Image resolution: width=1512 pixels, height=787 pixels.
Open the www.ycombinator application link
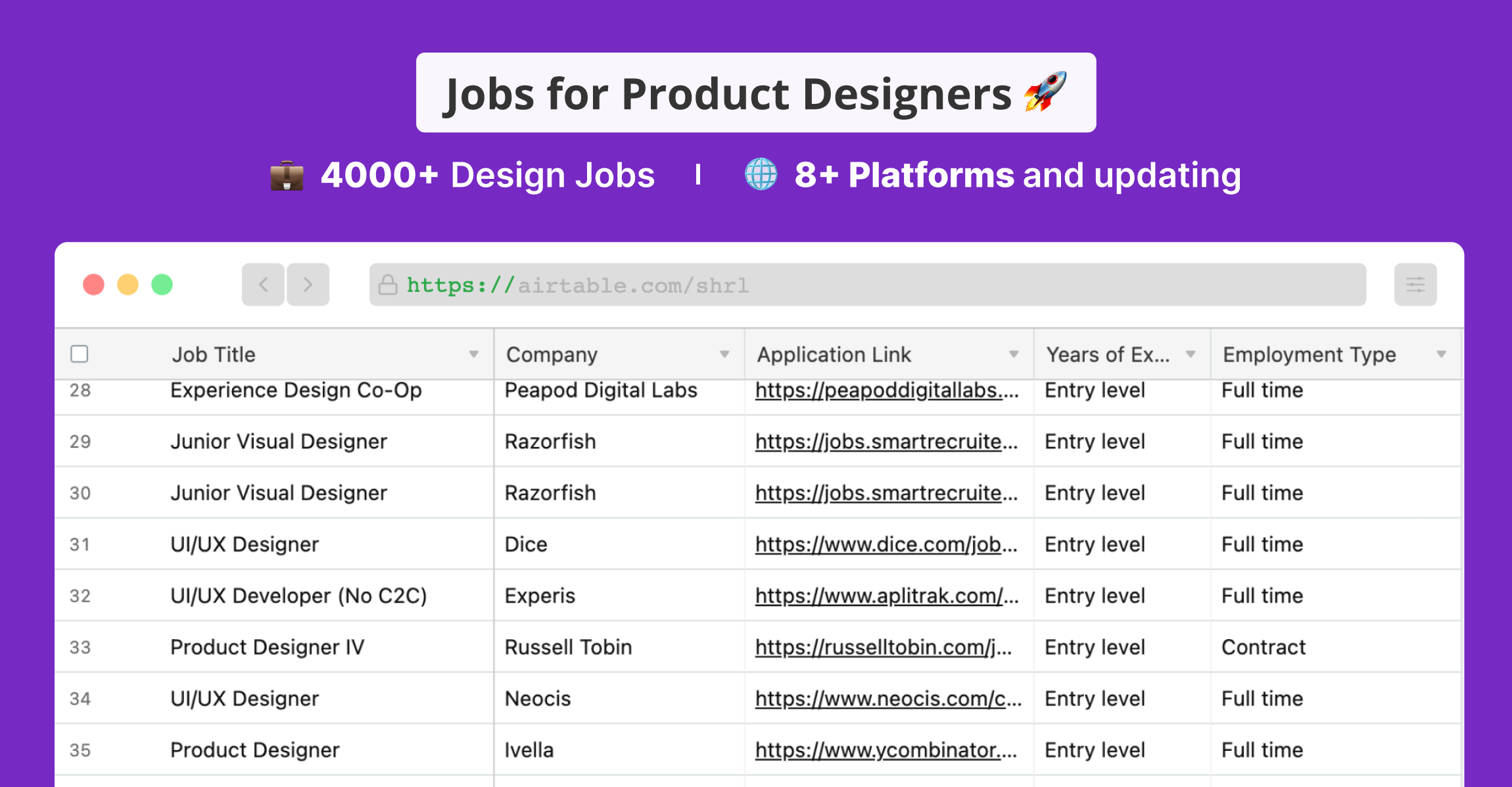pos(886,750)
